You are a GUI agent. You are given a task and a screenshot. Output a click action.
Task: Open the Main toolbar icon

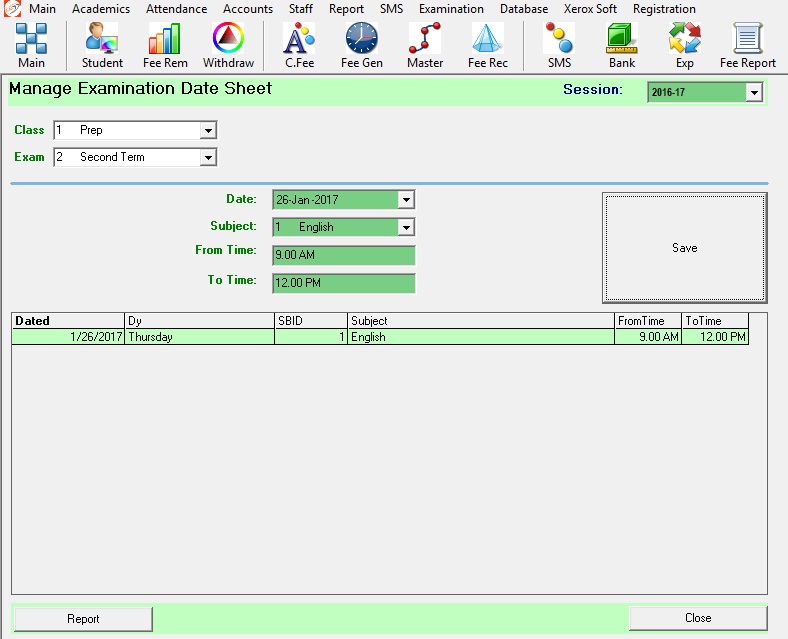(31, 46)
